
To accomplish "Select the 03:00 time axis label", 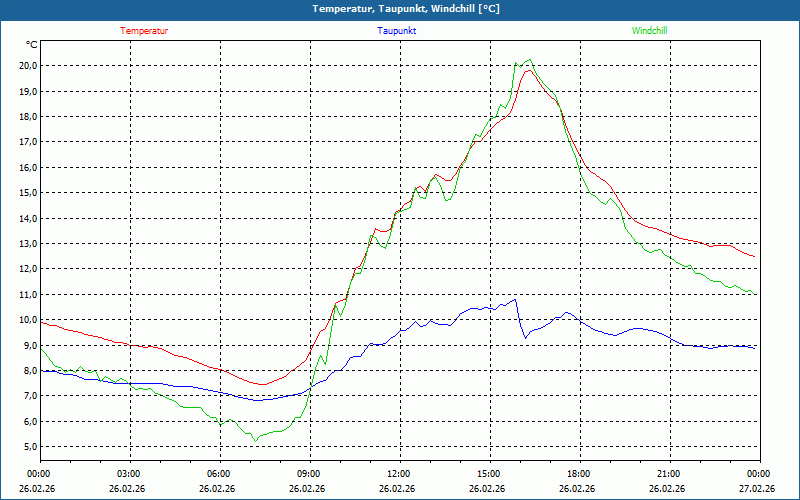I will (x=129, y=474).
